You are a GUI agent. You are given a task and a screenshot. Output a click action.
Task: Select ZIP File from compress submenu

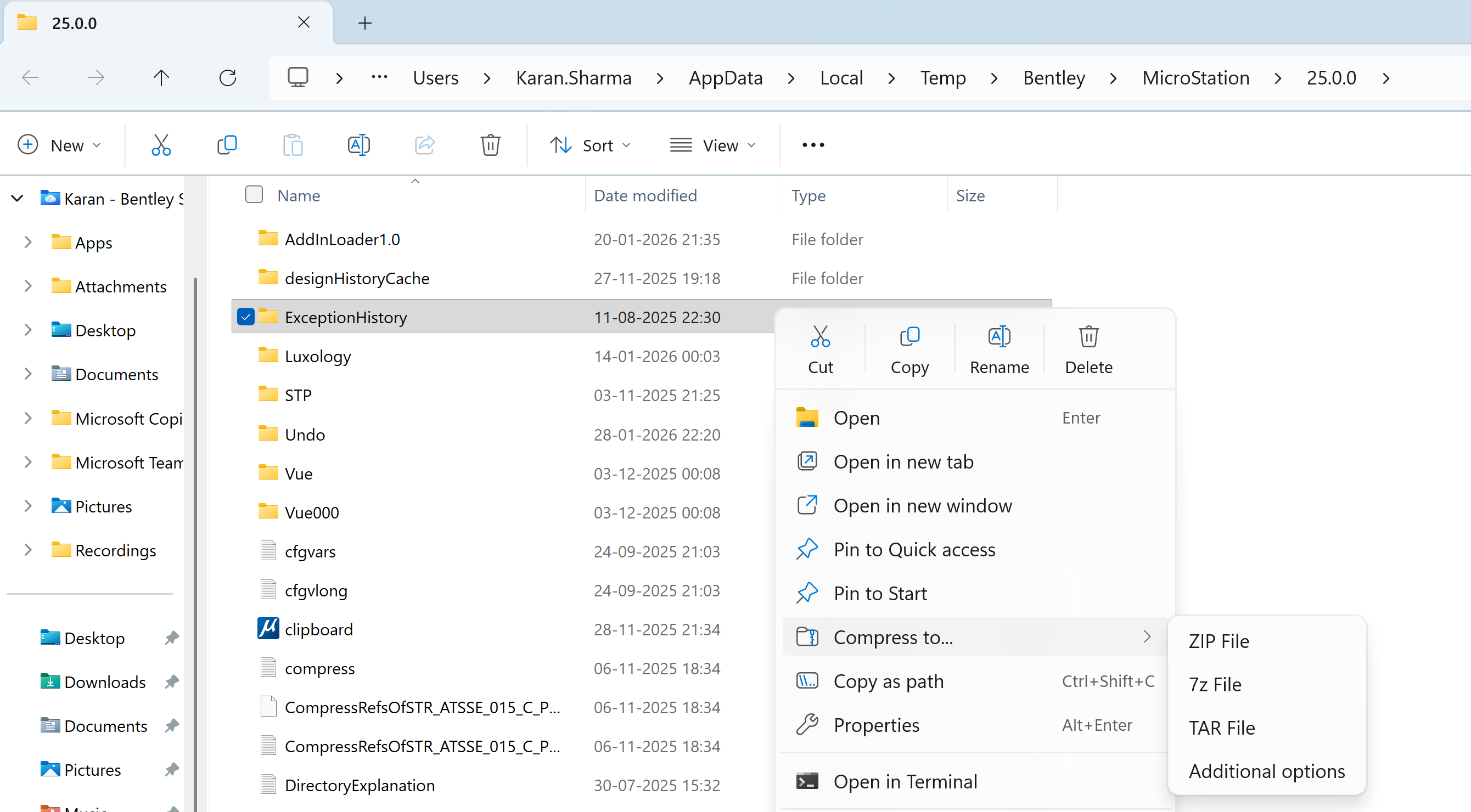pos(1219,641)
